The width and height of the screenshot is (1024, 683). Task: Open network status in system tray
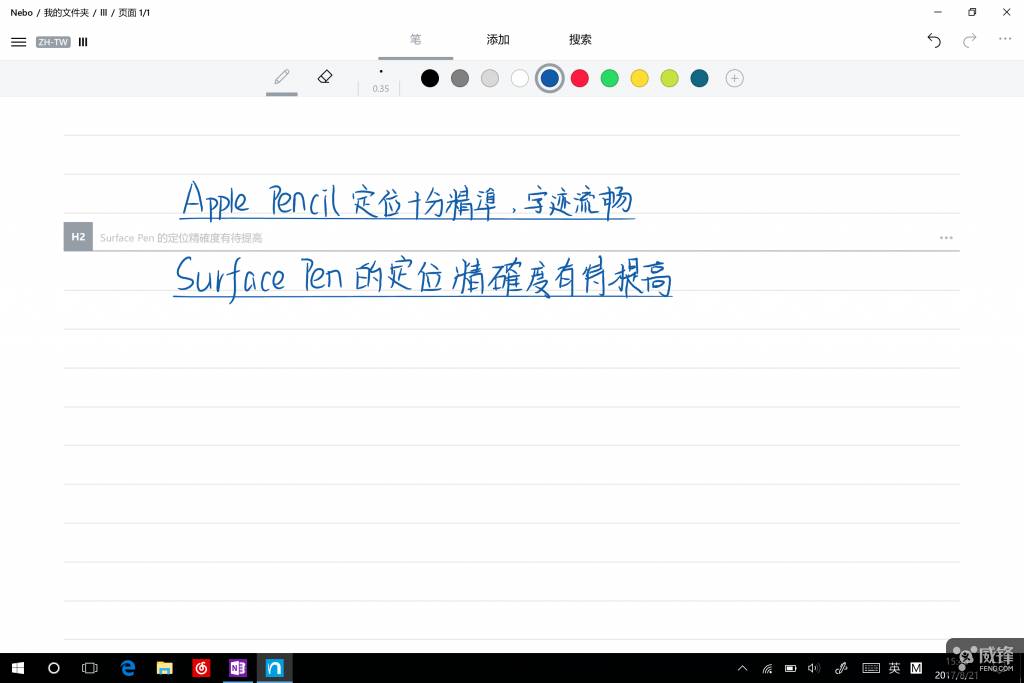(767, 668)
